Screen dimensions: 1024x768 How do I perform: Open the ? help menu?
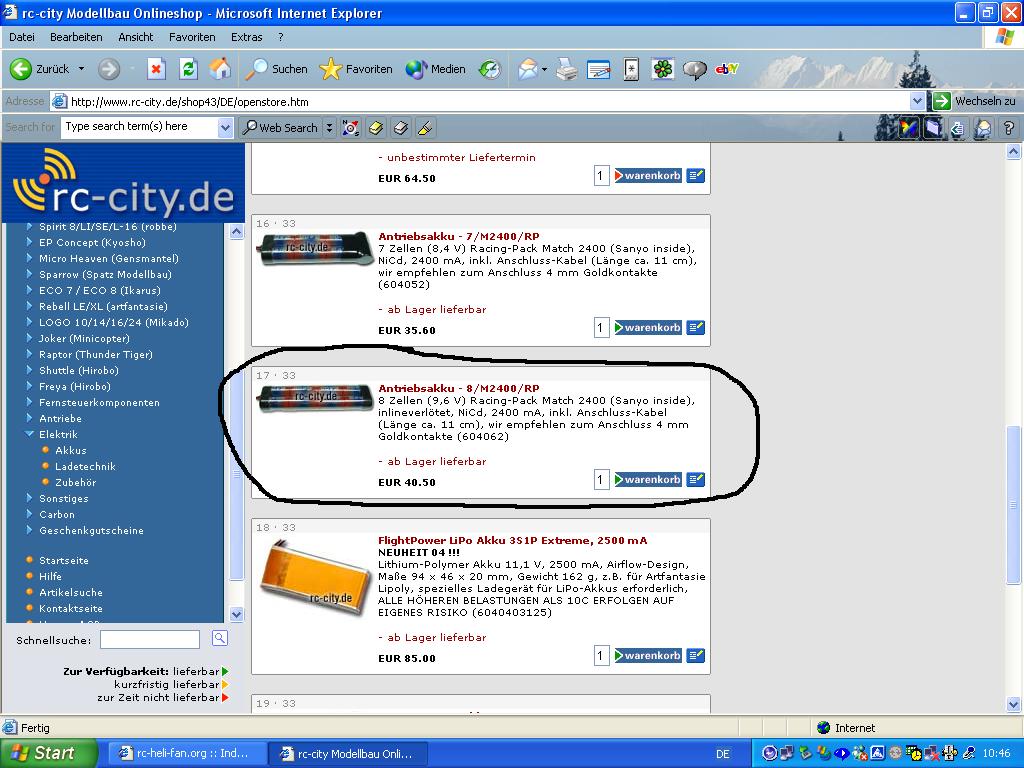pyautogui.click(x=281, y=37)
